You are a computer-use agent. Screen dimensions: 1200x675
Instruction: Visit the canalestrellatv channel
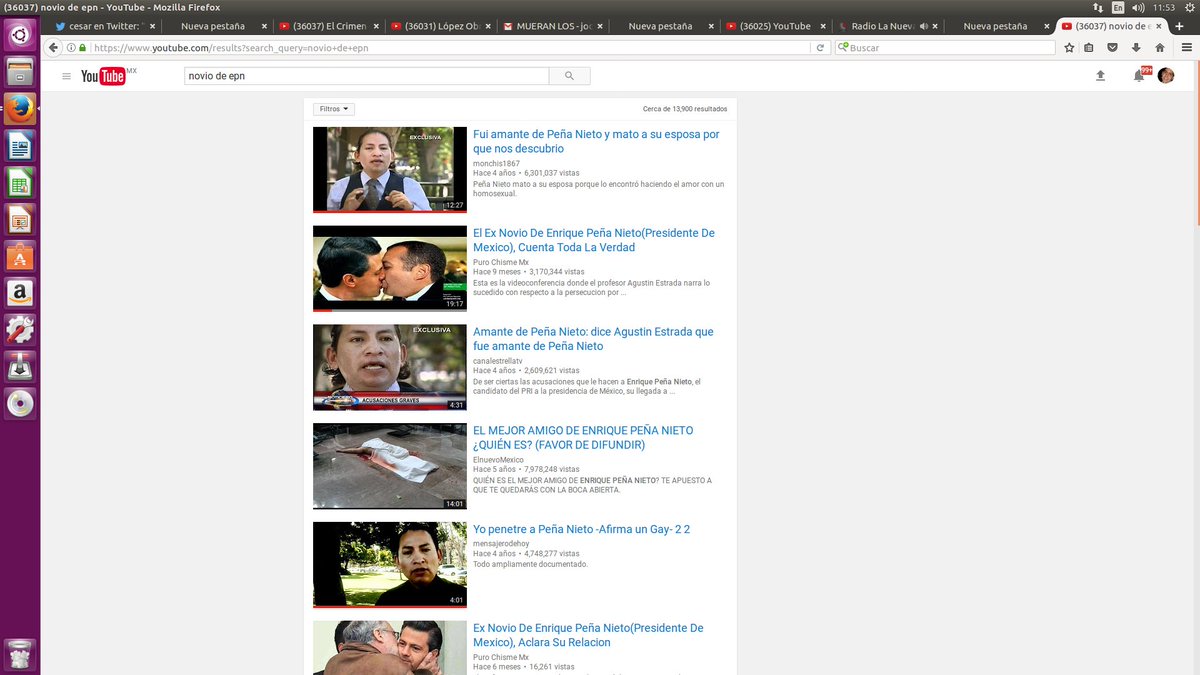coord(498,361)
